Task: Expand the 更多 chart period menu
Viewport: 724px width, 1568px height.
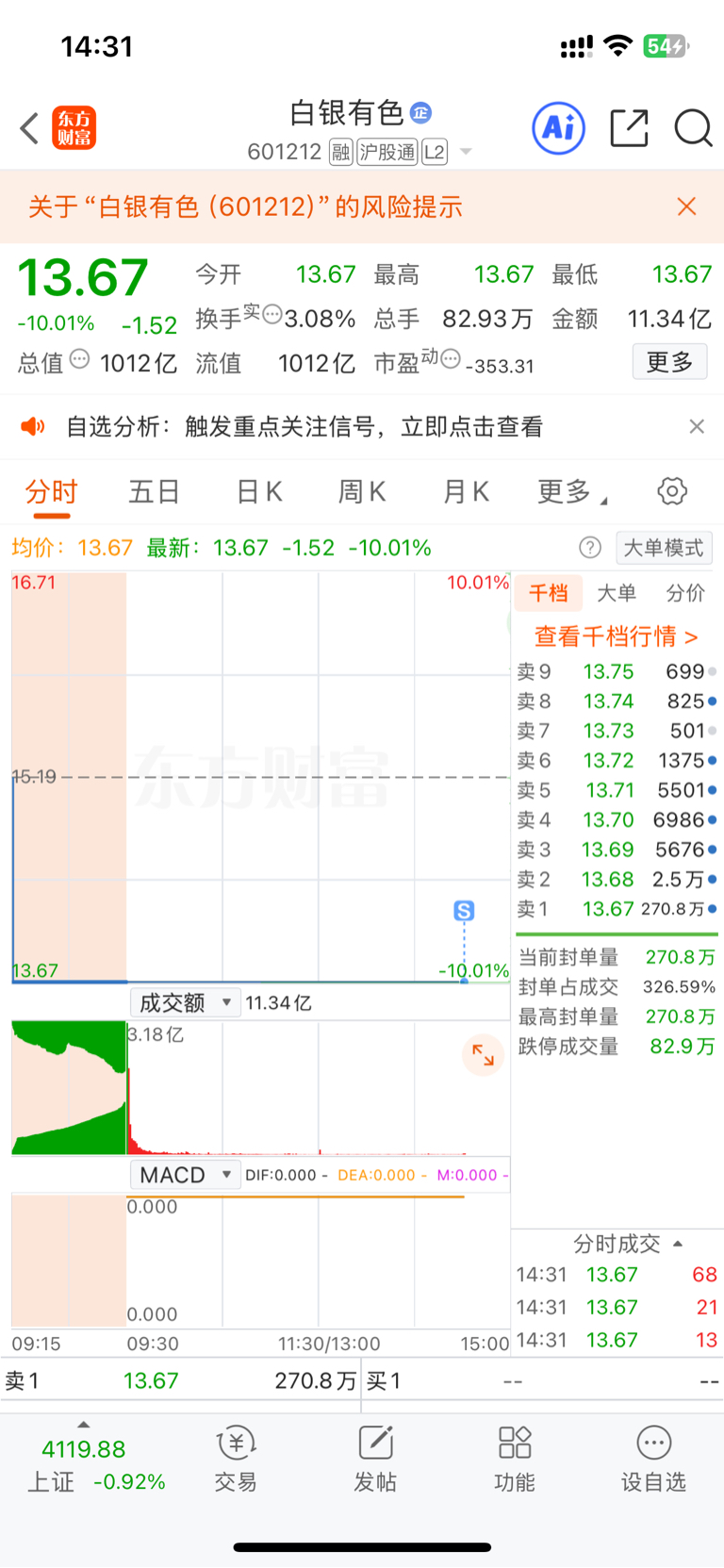Action: coord(573,491)
